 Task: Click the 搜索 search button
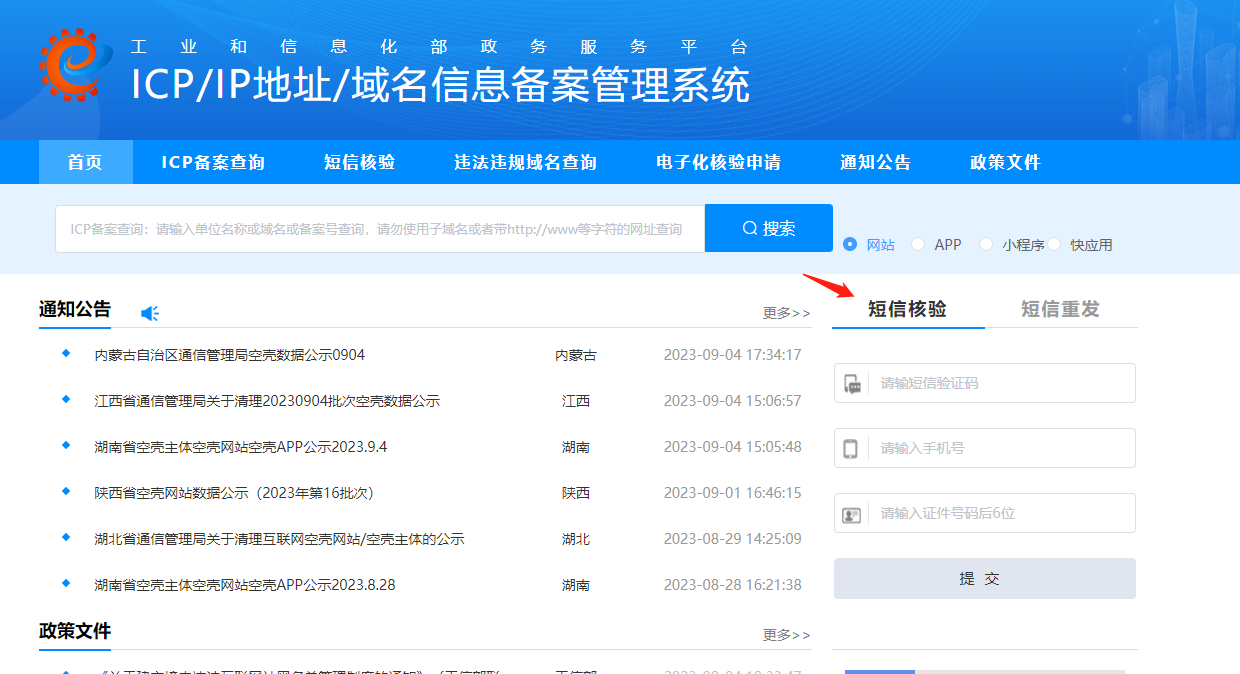pos(769,228)
